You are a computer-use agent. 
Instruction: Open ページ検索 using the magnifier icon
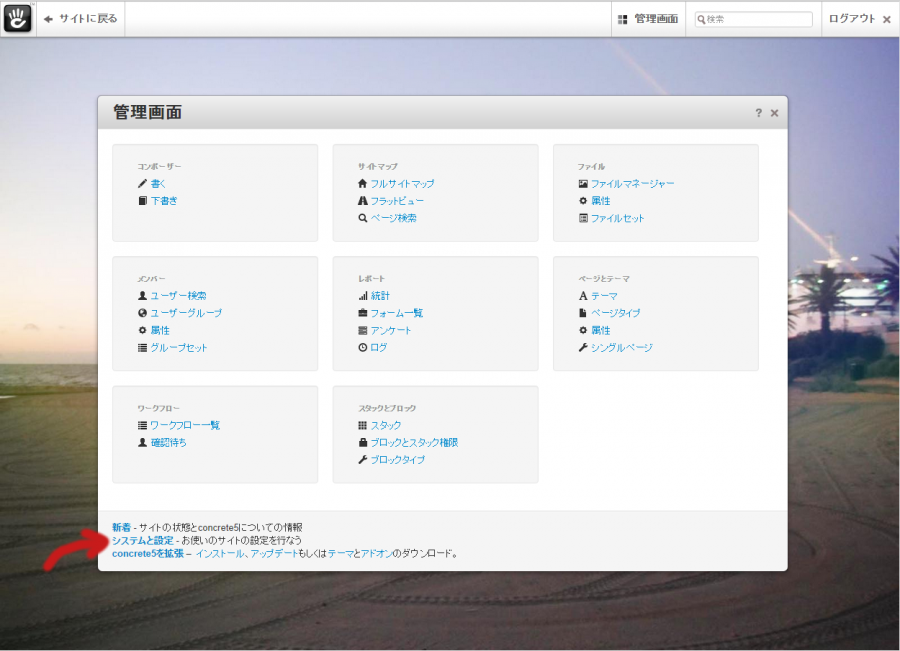tap(362, 217)
